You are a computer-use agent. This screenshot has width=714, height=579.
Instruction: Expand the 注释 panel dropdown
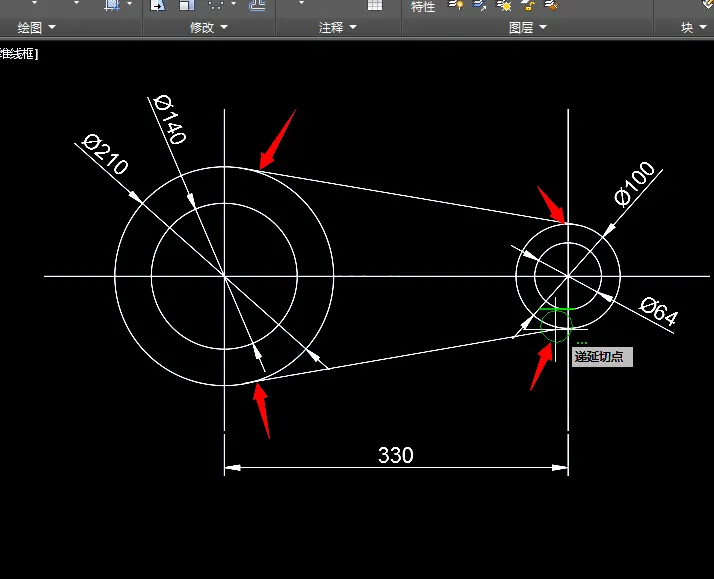coord(337,27)
